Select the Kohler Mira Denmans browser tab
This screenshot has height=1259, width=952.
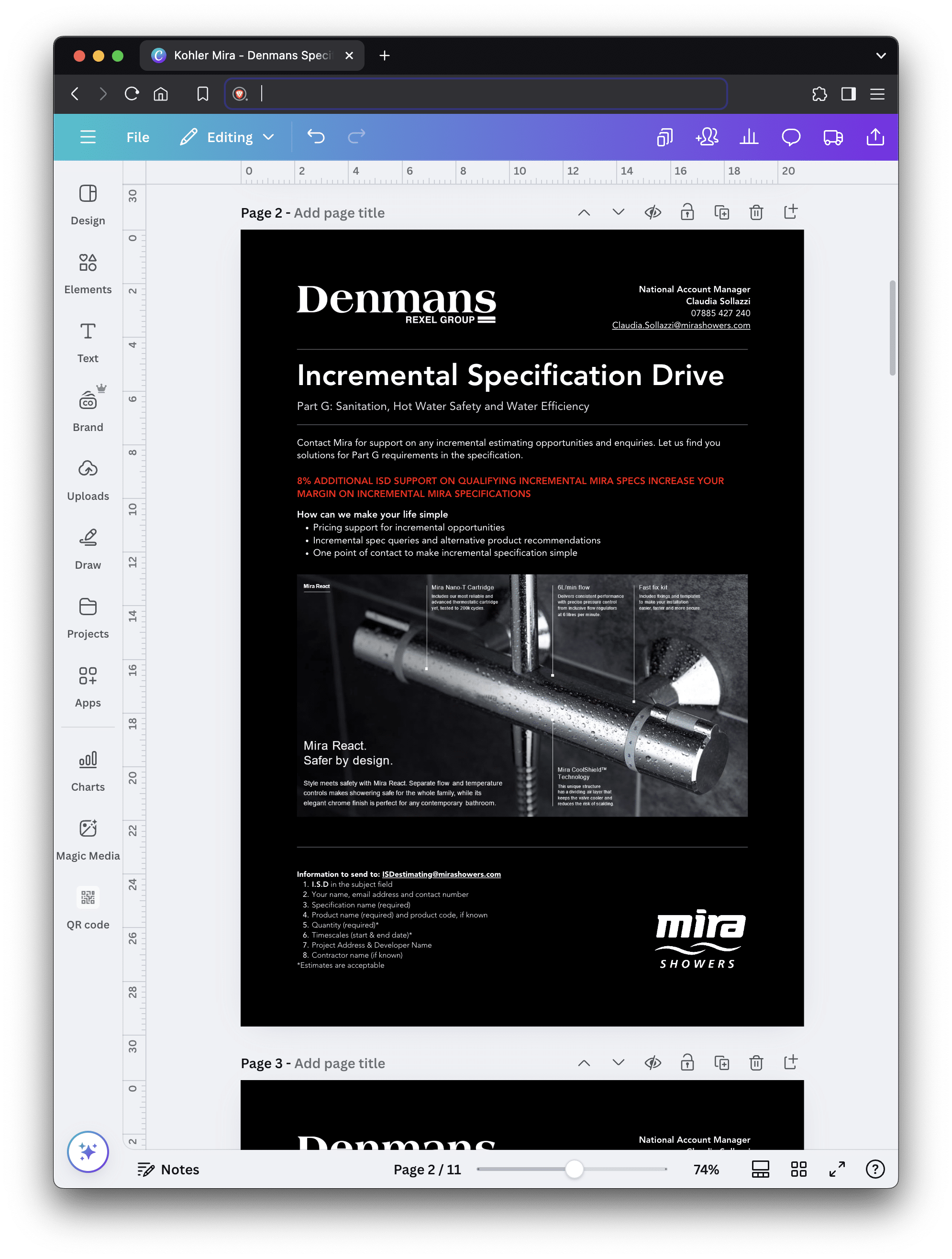click(x=252, y=56)
